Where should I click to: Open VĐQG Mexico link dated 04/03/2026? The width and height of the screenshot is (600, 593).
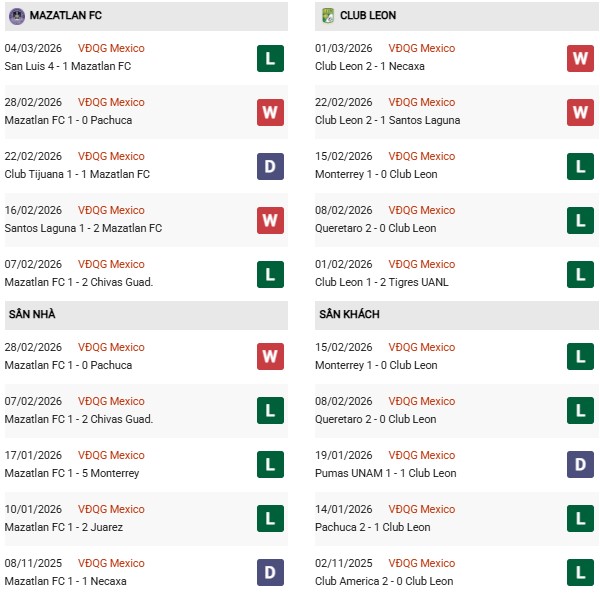(x=110, y=48)
